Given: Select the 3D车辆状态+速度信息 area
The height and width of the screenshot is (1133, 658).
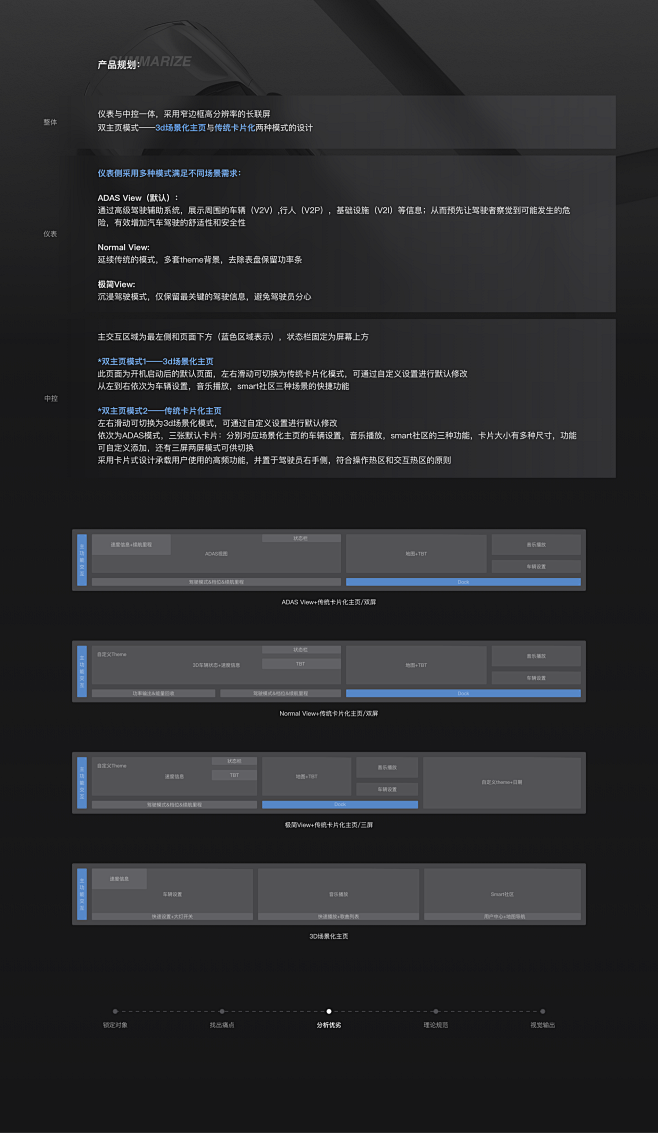Looking at the screenshot, I should click(x=217, y=665).
